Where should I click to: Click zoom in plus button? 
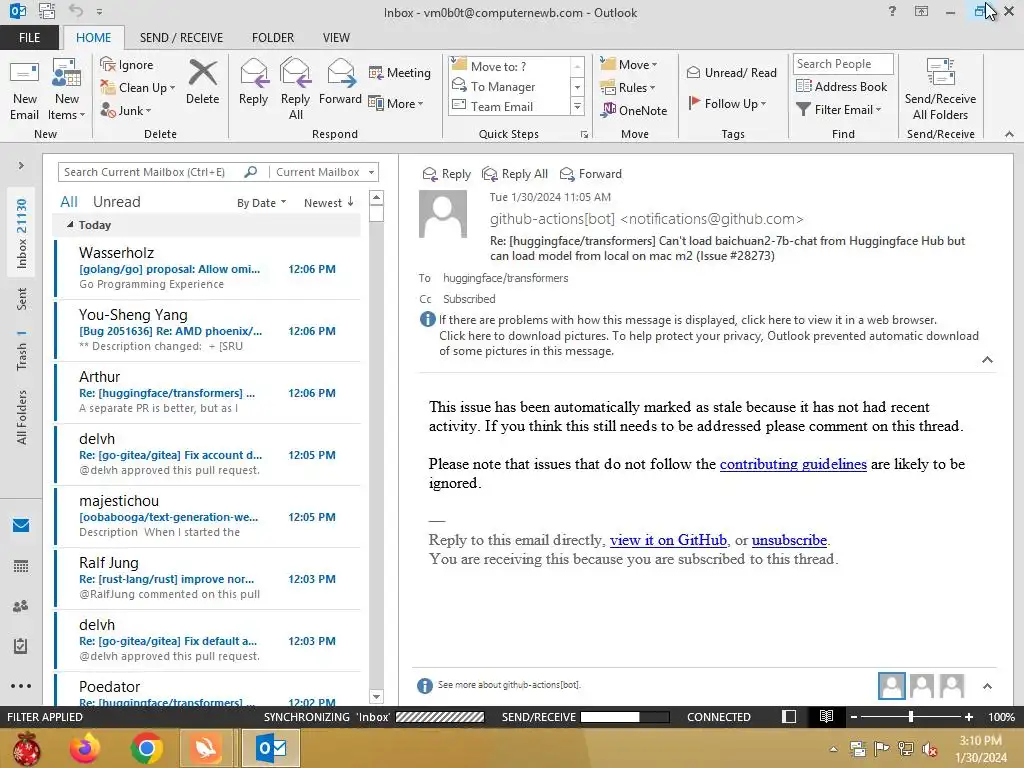pos(968,717)
